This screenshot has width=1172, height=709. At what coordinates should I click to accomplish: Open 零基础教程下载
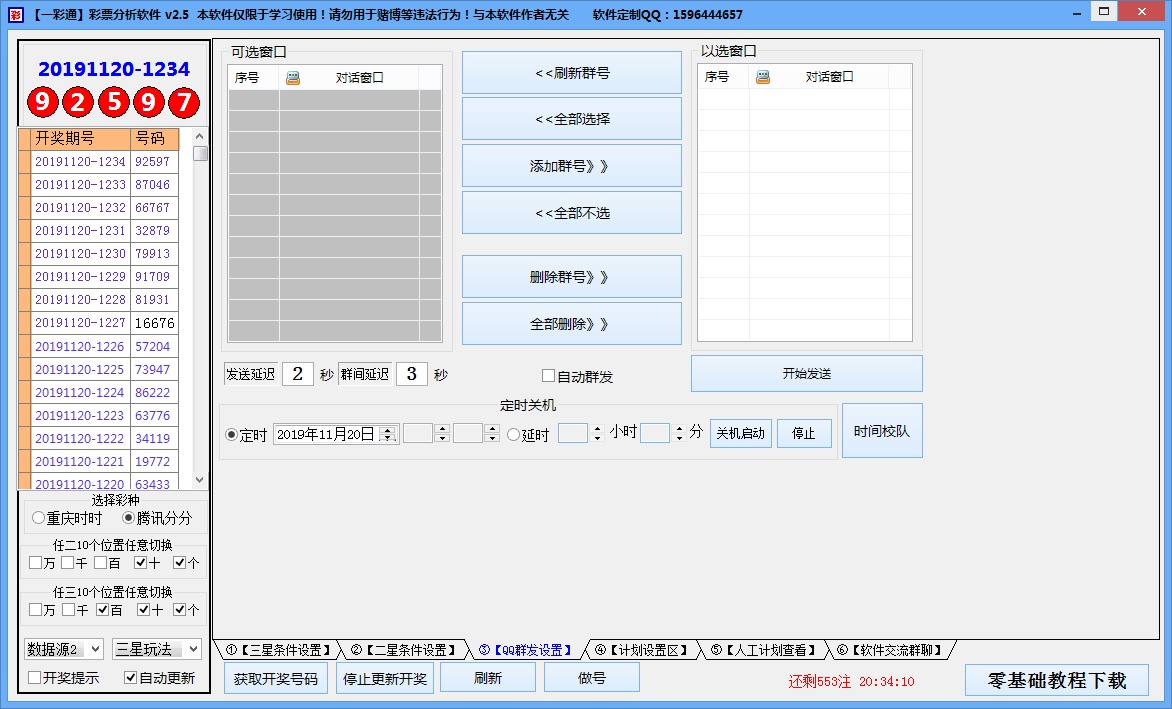coord(1056,680)
